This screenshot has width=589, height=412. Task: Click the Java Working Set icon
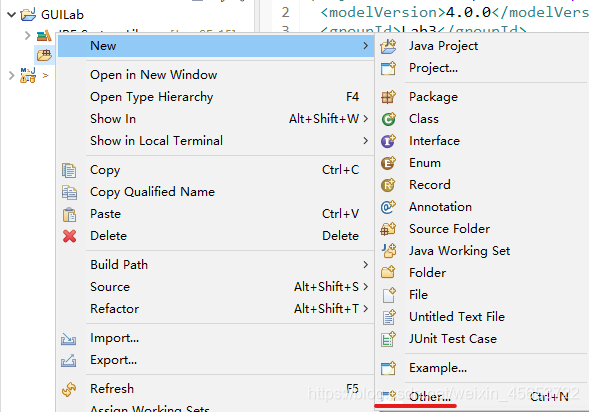click(x=388, y=251)
